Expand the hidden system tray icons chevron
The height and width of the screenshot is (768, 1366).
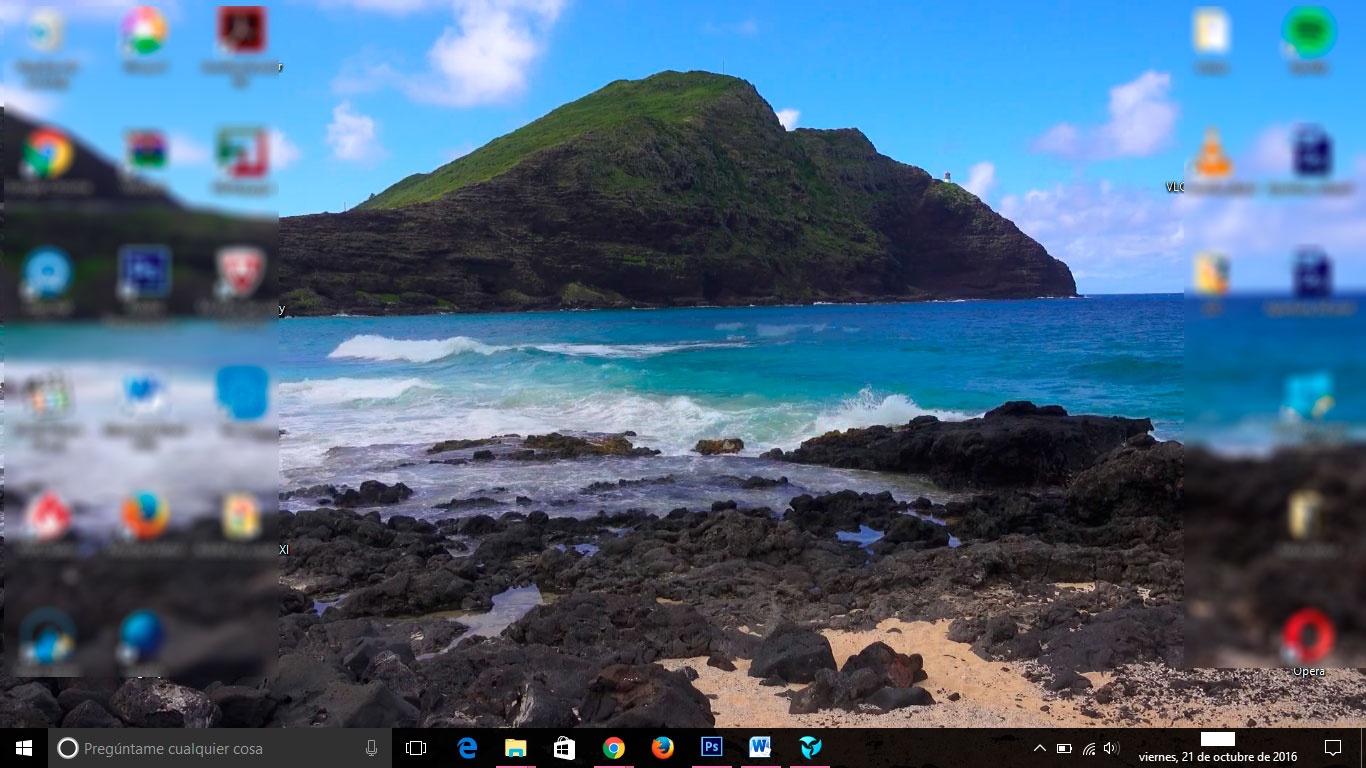click(x=1040, y=748)
